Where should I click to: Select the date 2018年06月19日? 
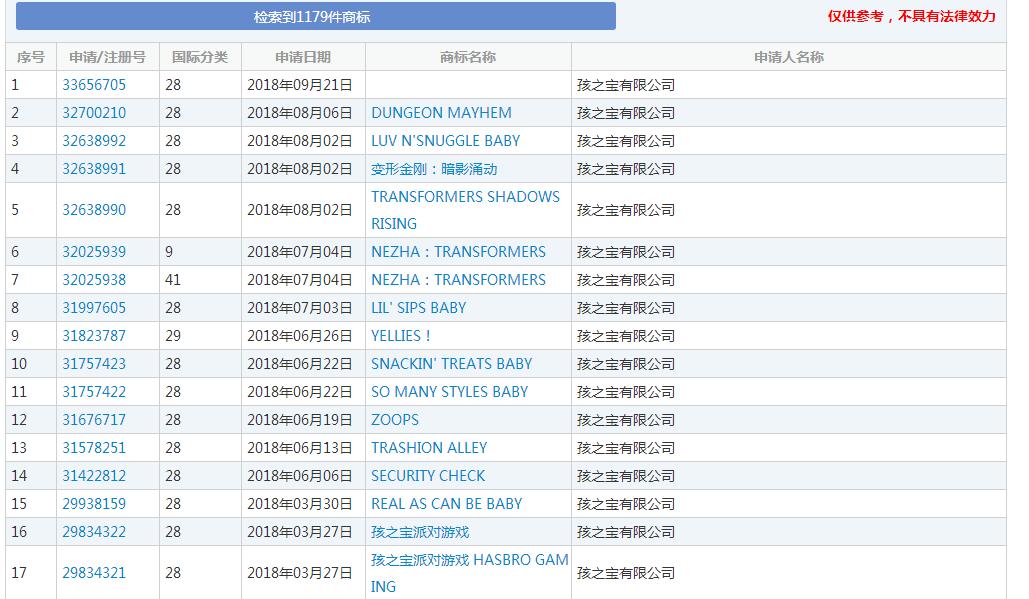click(x=300, y=420)
